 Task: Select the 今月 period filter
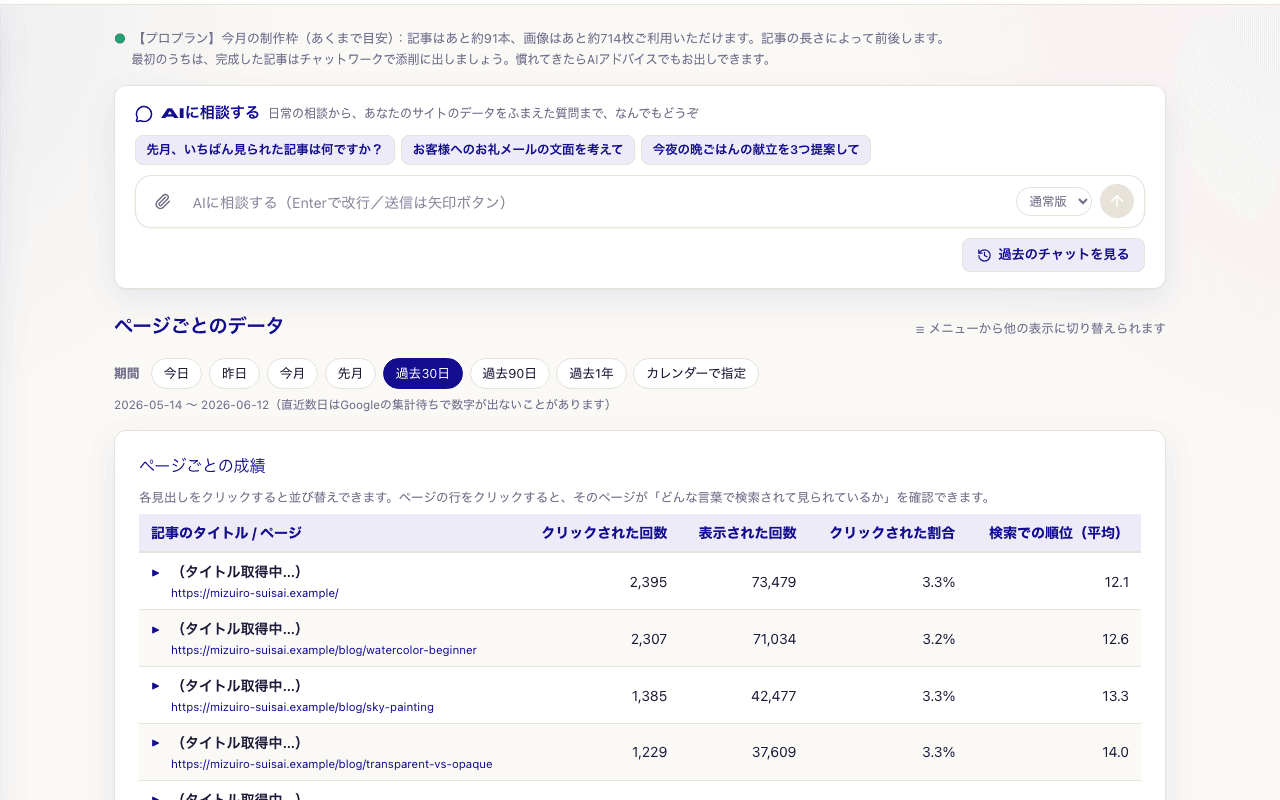[292, 373]
